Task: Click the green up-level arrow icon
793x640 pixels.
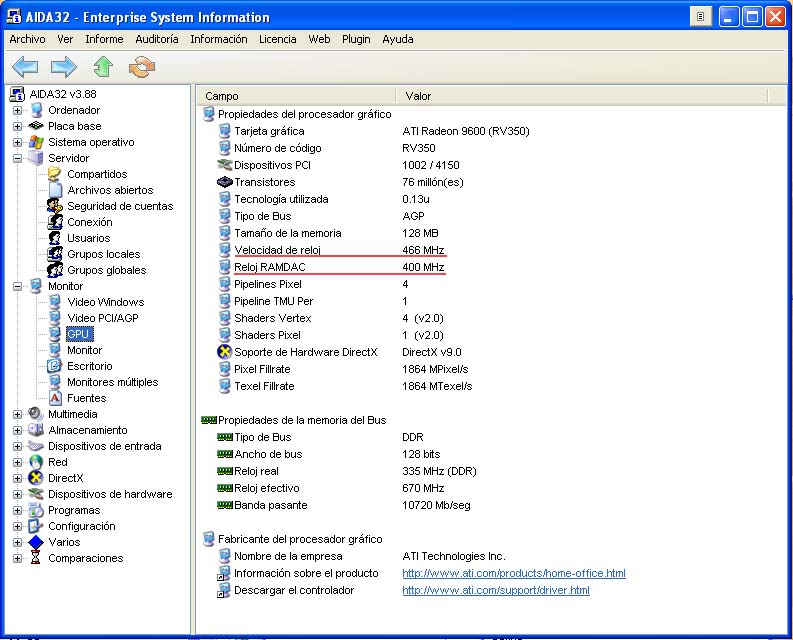Action: [103, 67]
